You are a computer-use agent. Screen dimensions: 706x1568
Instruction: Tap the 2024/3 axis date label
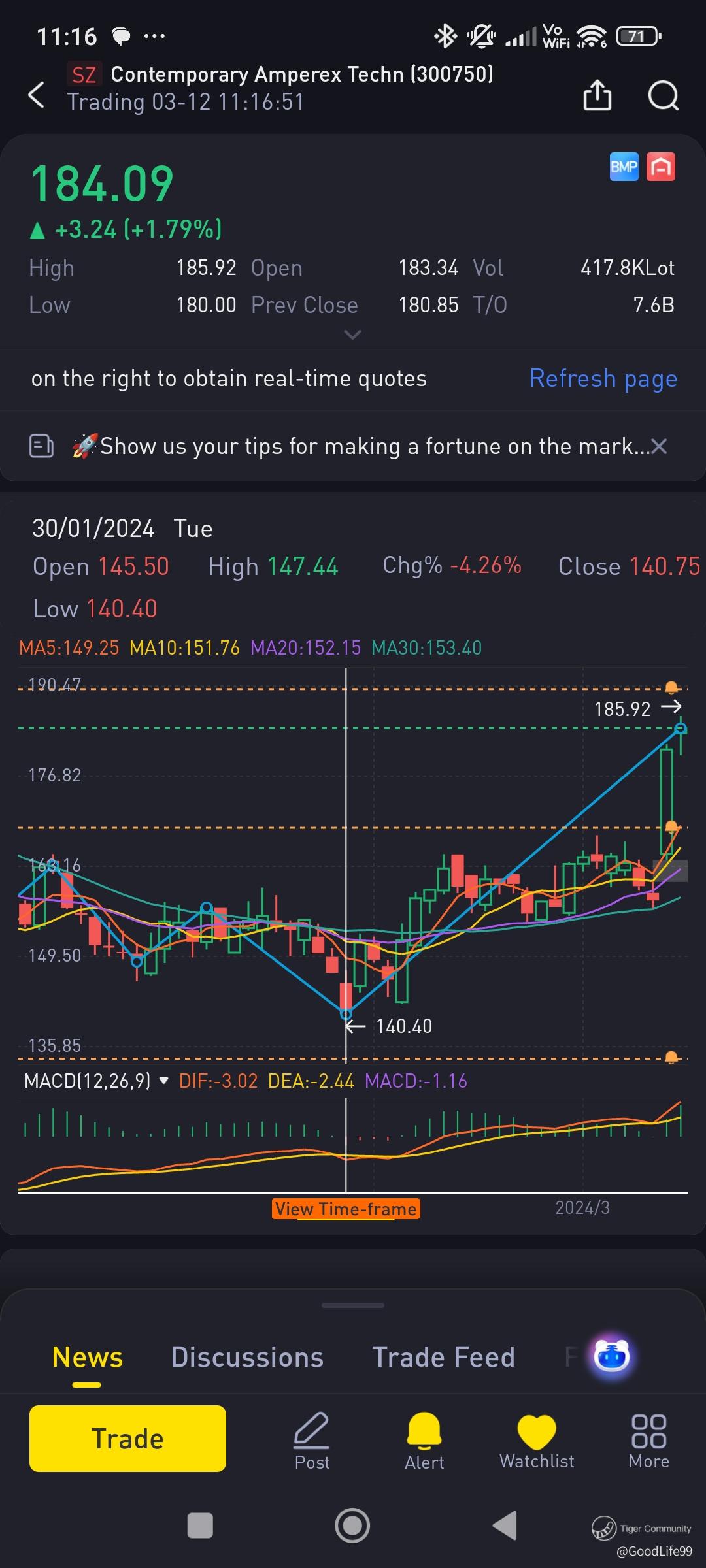(582, 1207)
